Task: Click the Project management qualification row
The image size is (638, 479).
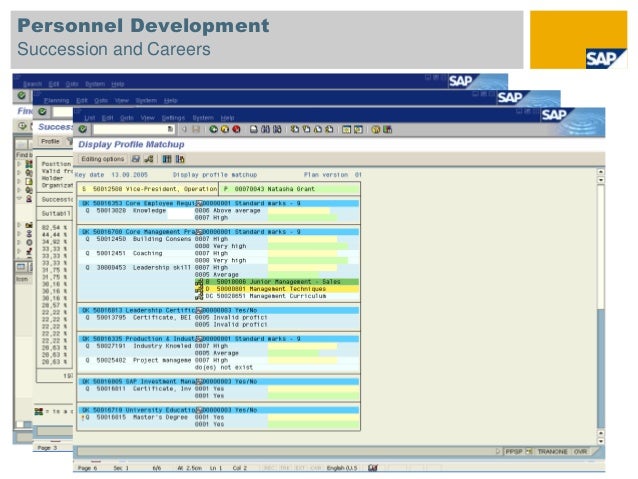Action: 218,360
